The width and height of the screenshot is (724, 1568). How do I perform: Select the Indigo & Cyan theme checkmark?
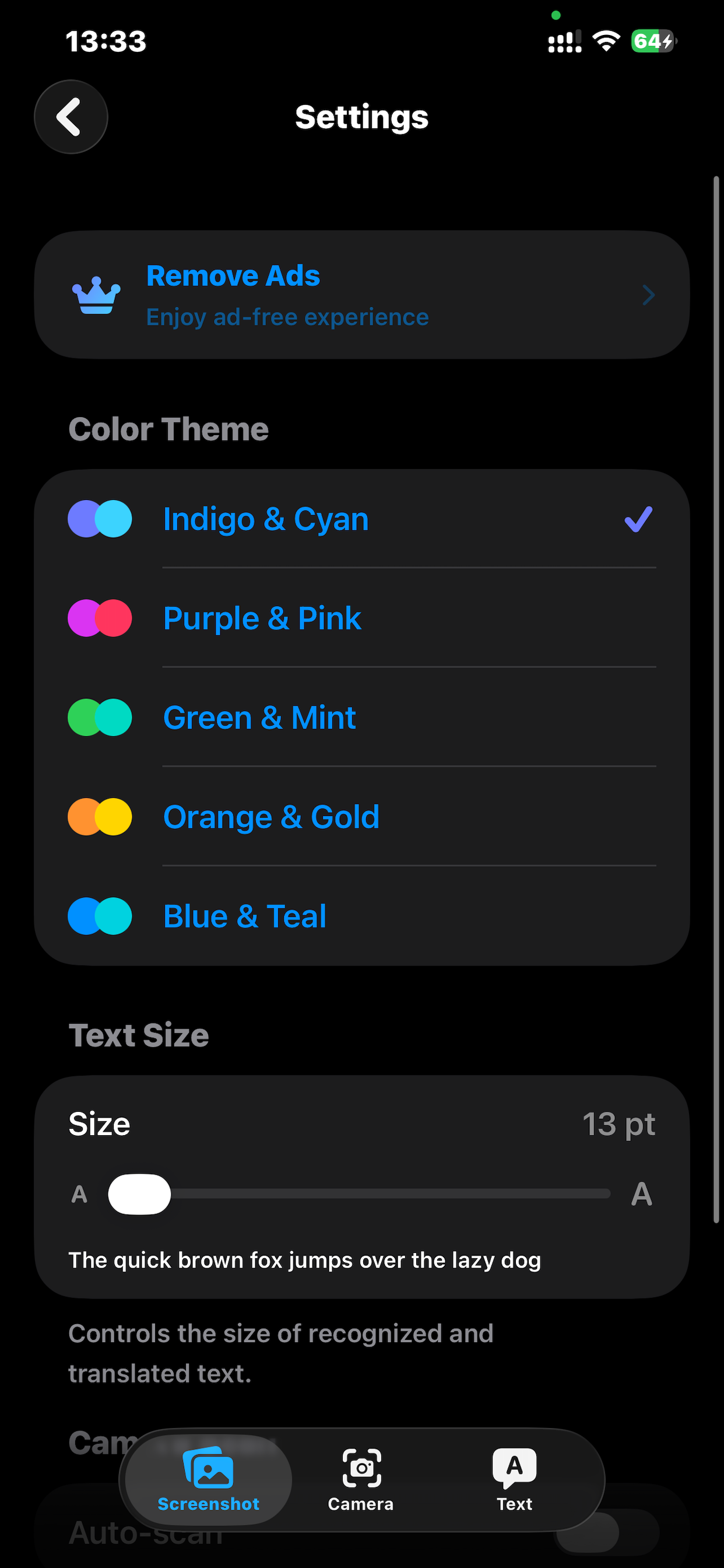coord(638,519)
